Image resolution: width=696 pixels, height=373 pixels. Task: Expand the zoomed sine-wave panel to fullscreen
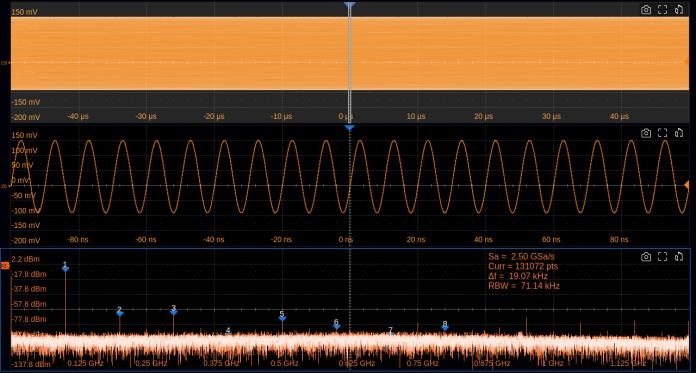pyautogui.click(x=662, y=133)
